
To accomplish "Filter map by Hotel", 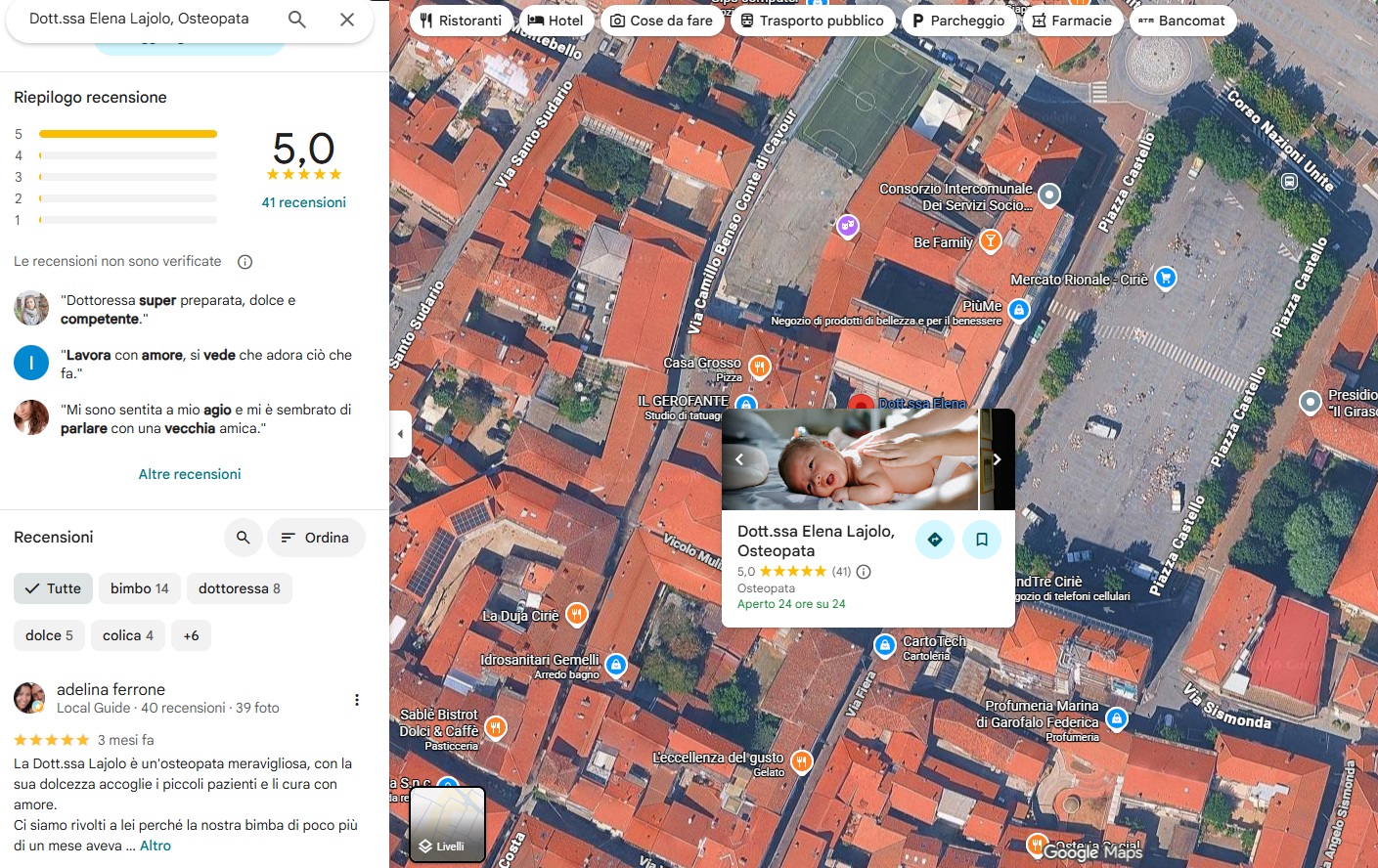I will pos(556,21).
